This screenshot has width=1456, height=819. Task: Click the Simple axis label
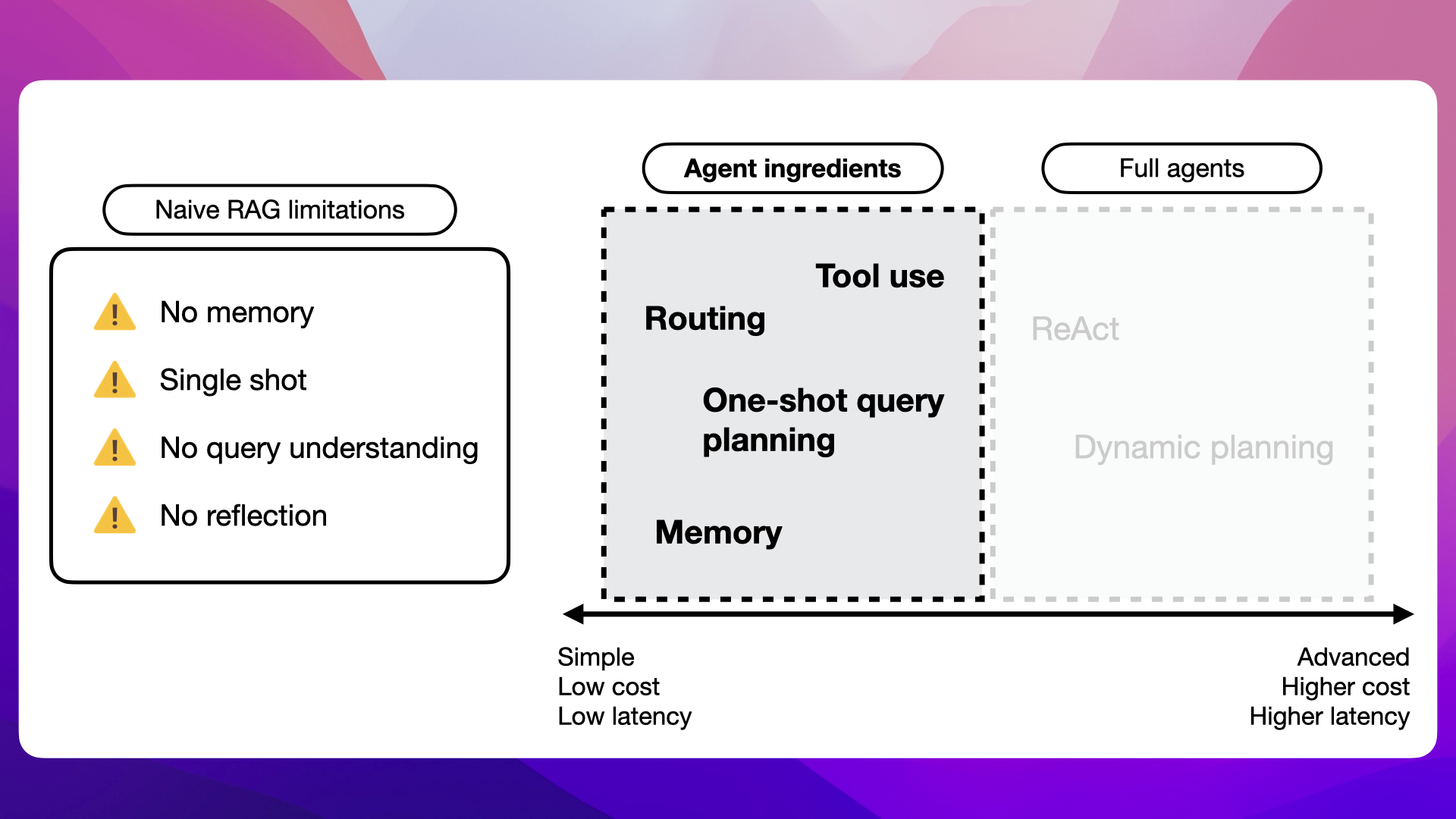click(x=596, y=657)
